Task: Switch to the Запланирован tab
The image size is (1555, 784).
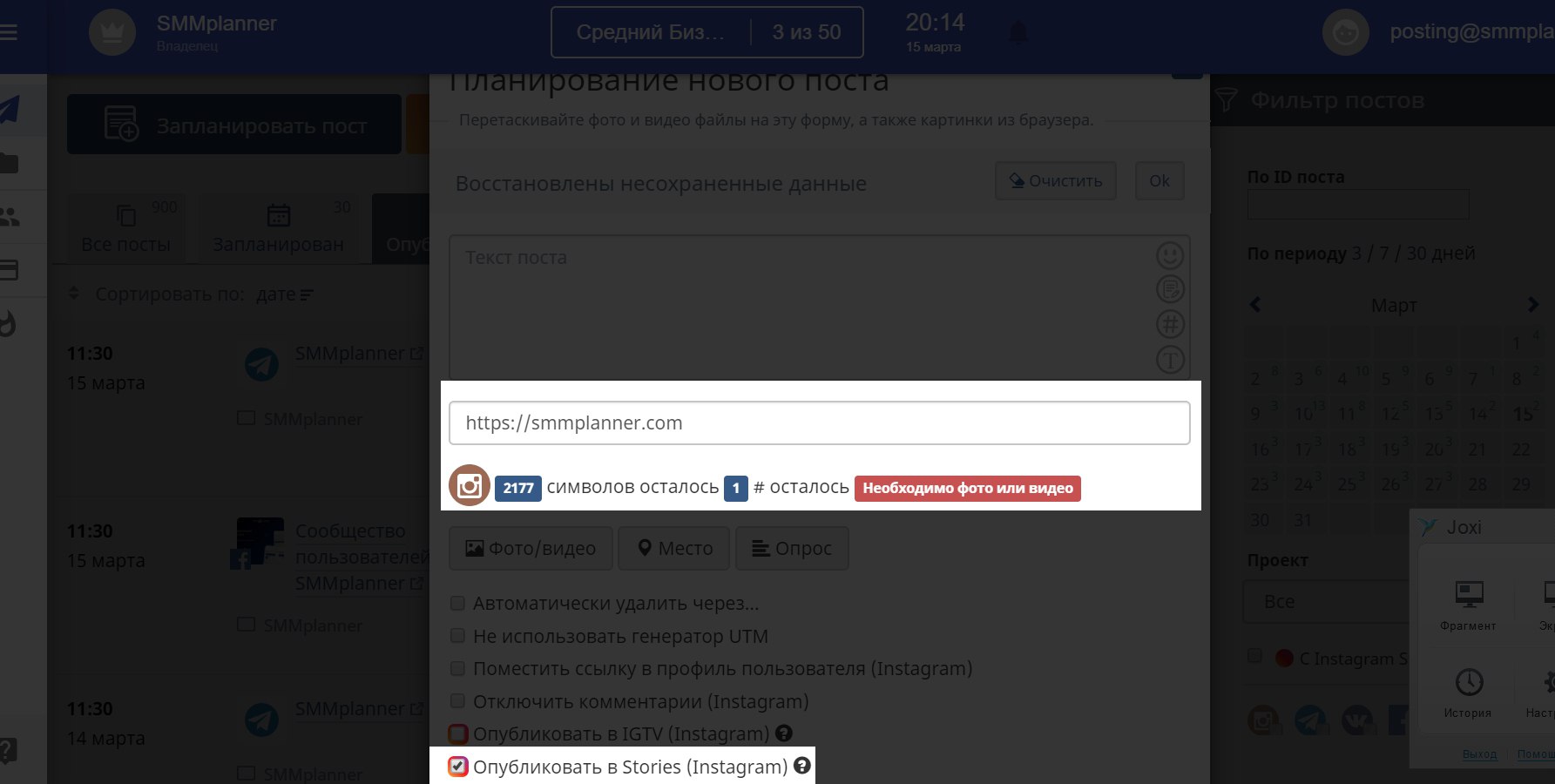Action: click(279, 228)
